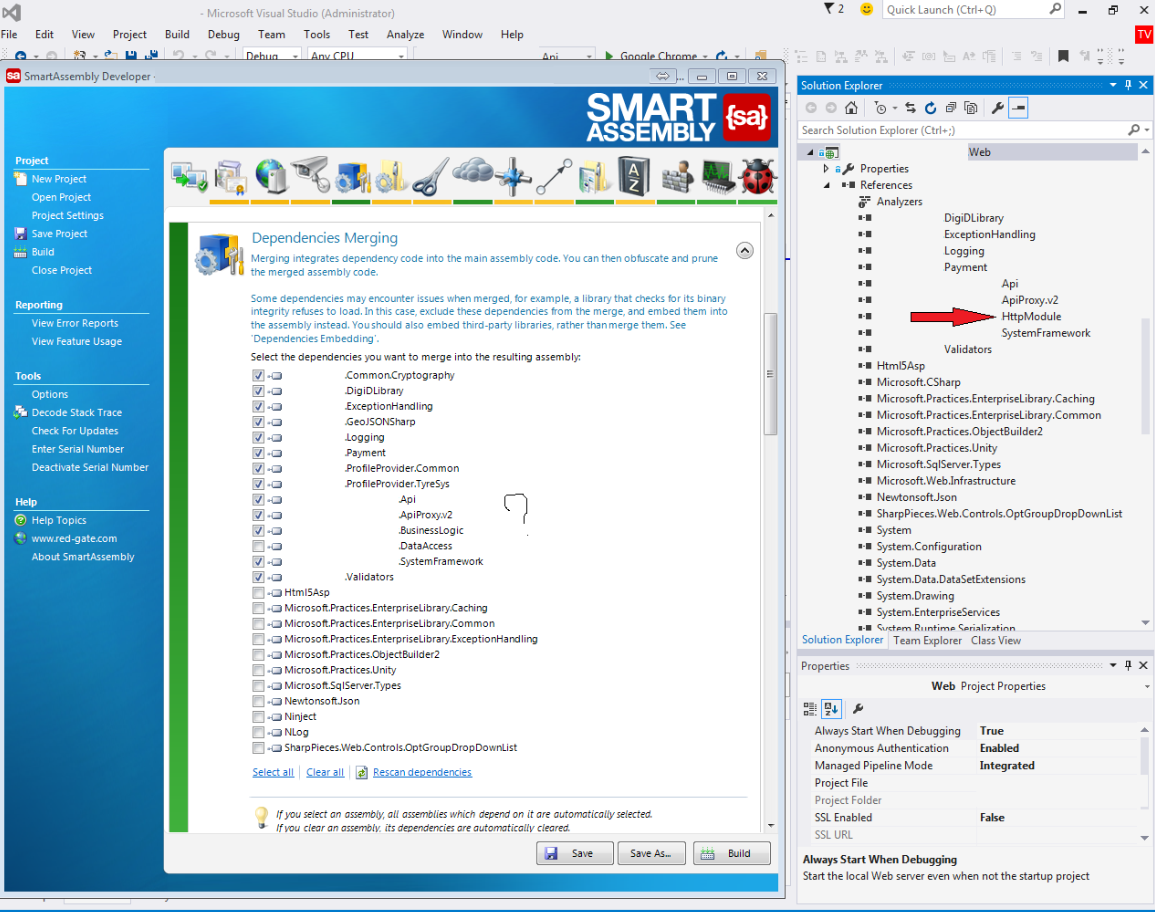Open the ladybug debugging icon

tap(757, 176)
